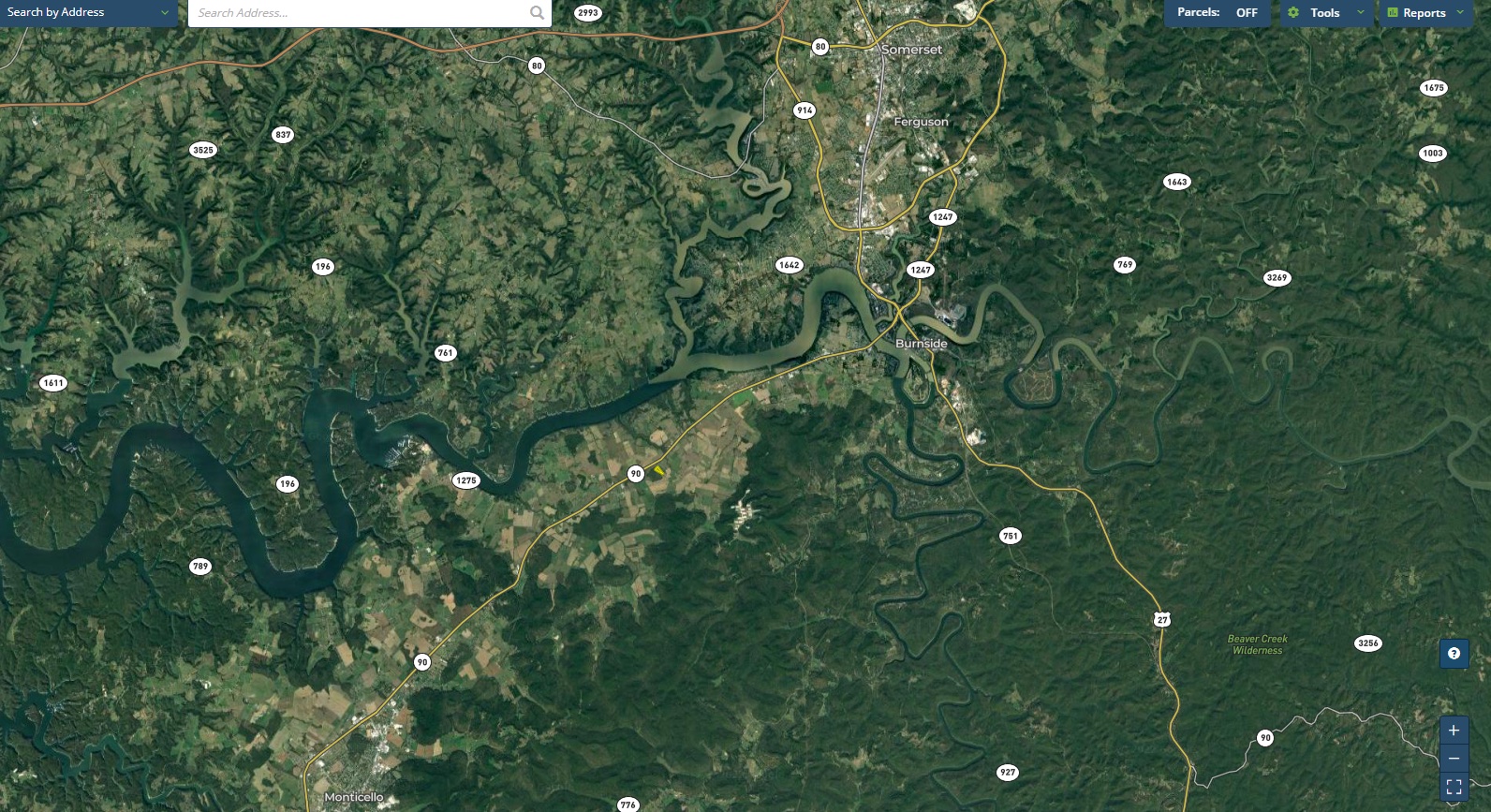Click the Somerset city label
Screen dimensions: 1491x812
pyautogui.click(x=911, y=50)
